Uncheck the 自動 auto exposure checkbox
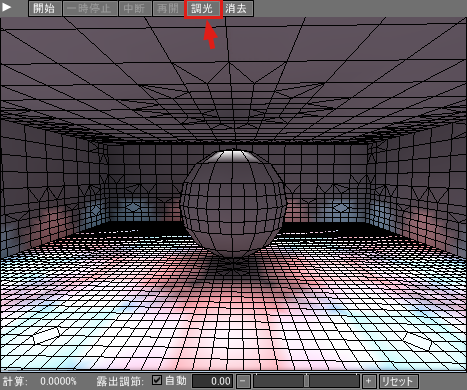Screen dimensions: 467x390 (x=157, y=380)
